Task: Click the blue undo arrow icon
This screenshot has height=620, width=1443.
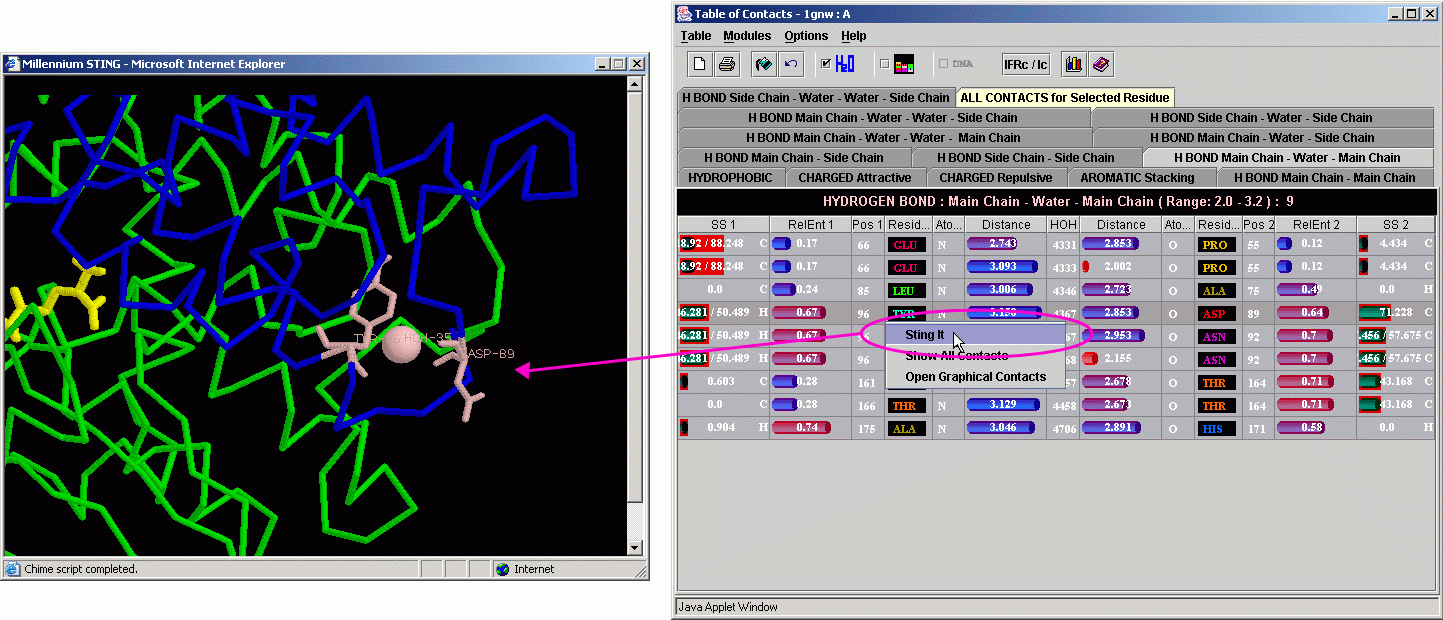Action: click(x=791, y=64)
